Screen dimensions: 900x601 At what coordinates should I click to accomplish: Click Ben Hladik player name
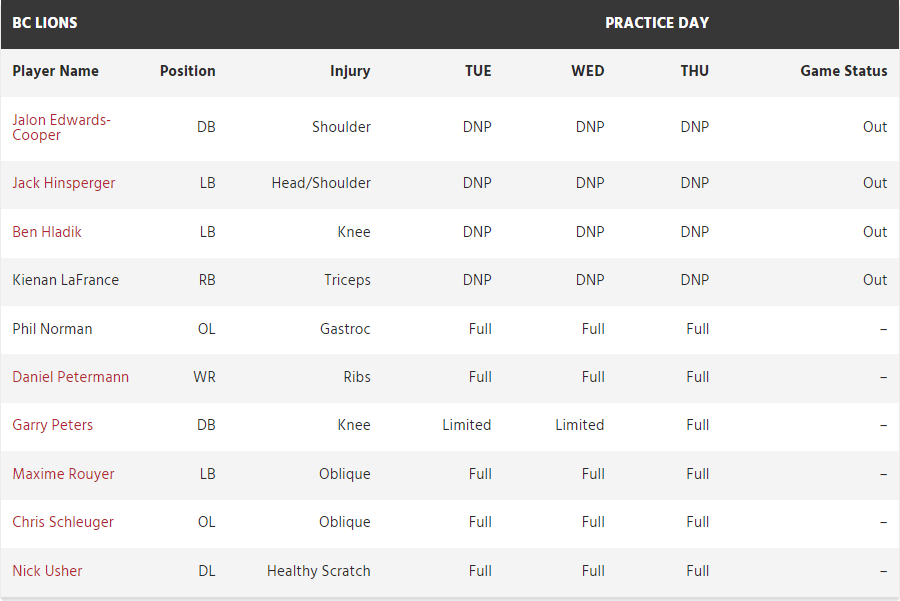point(47,232)
